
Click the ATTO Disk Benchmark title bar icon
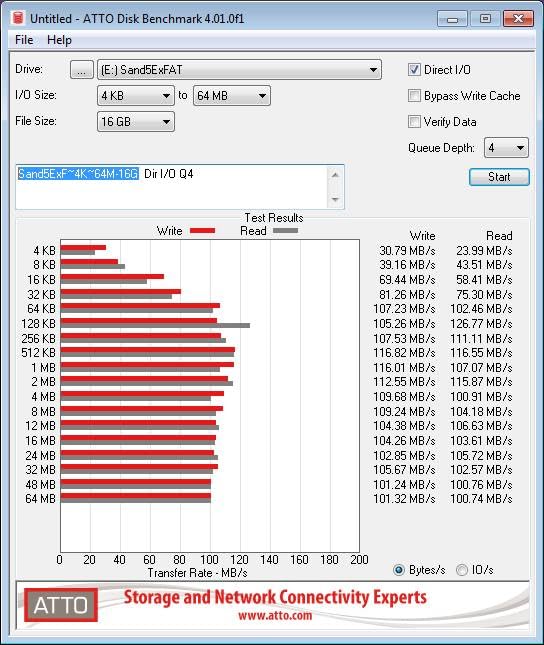click(x=18, y=19)
